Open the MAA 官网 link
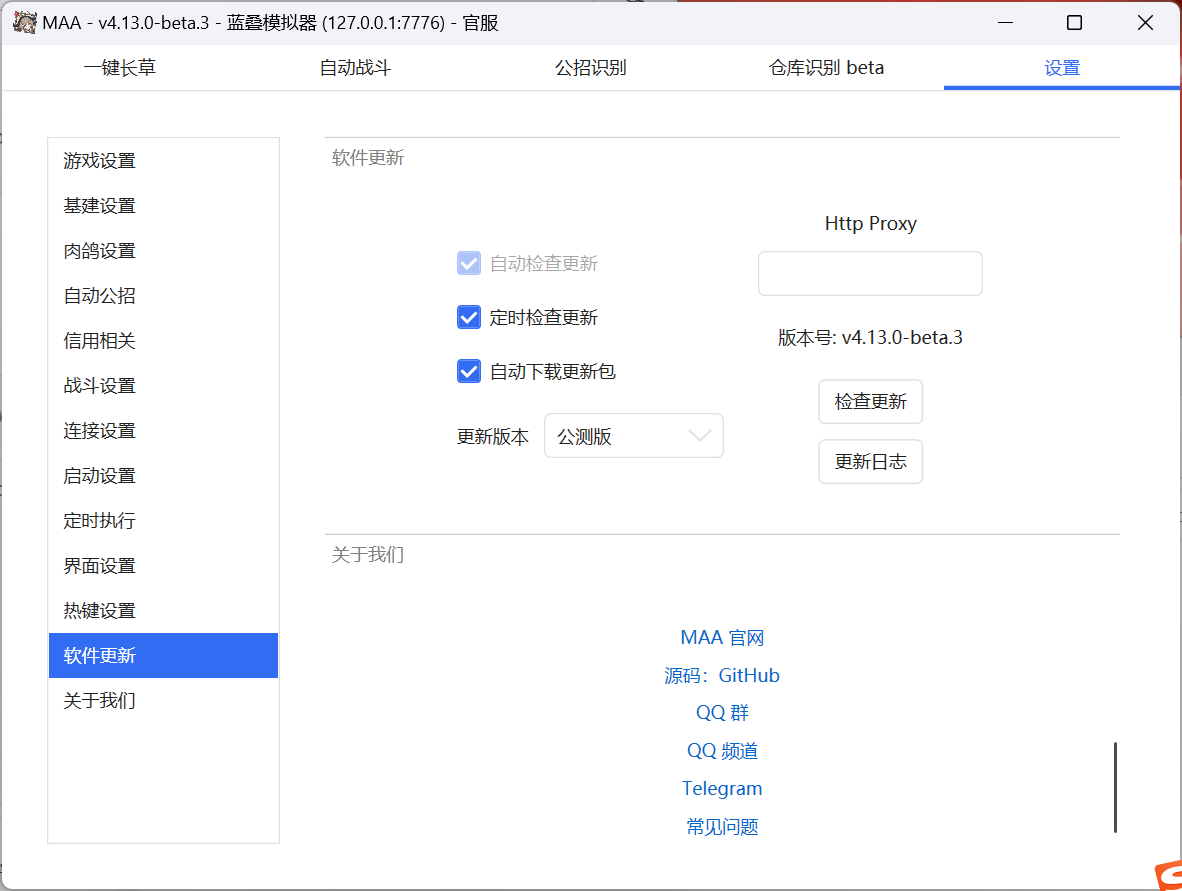The image size is (1182, 891). point(722,637)
